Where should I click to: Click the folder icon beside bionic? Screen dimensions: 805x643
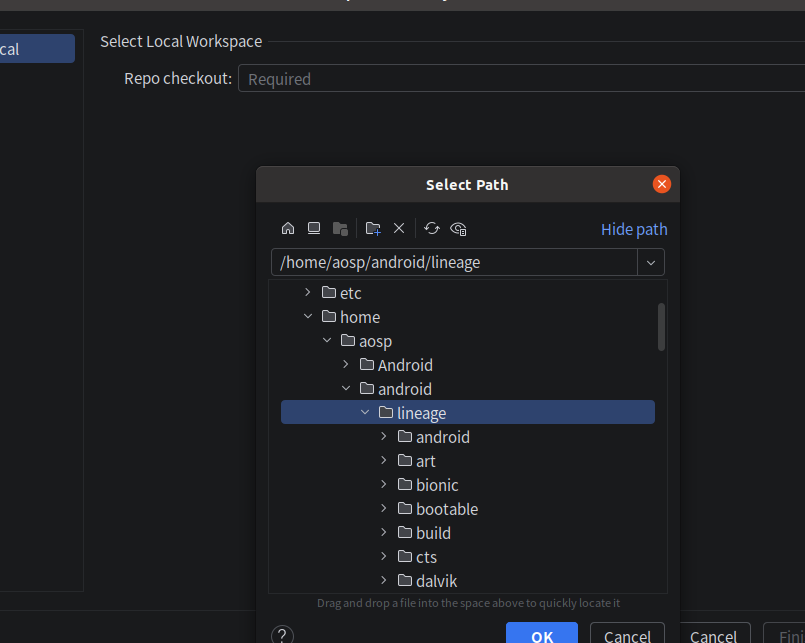405,484
